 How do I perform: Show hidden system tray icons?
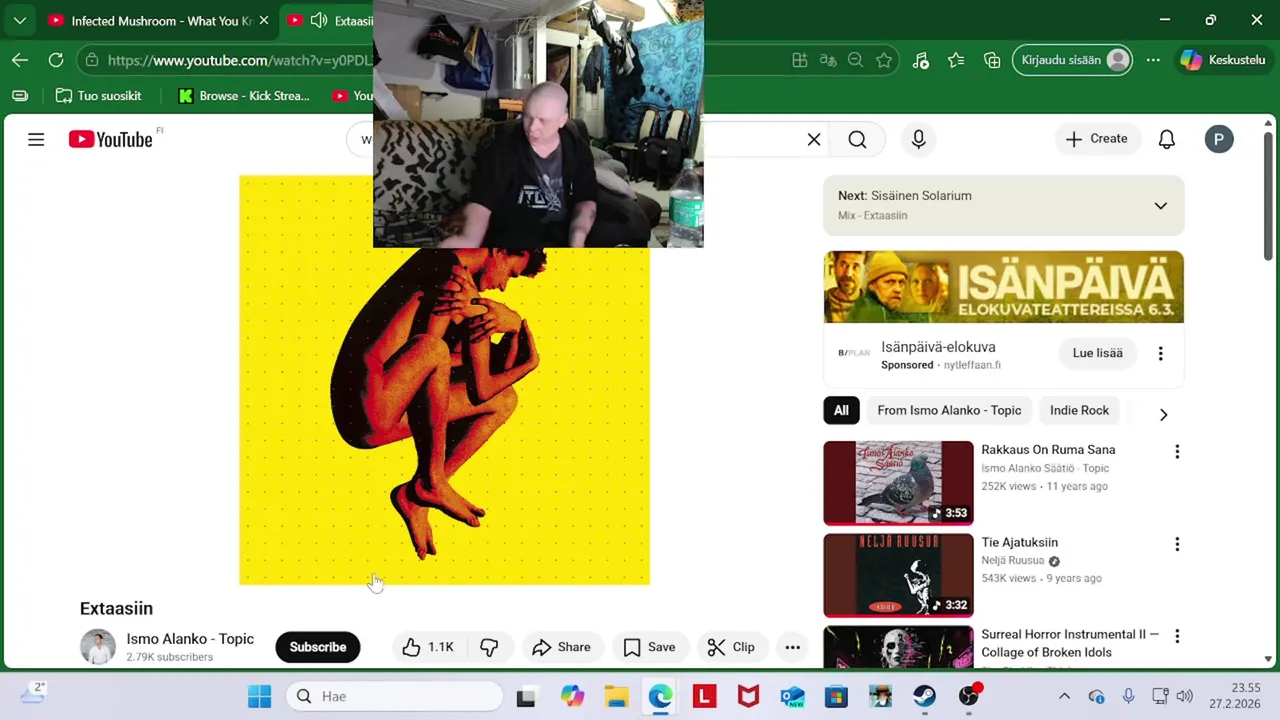[1064, 696]
